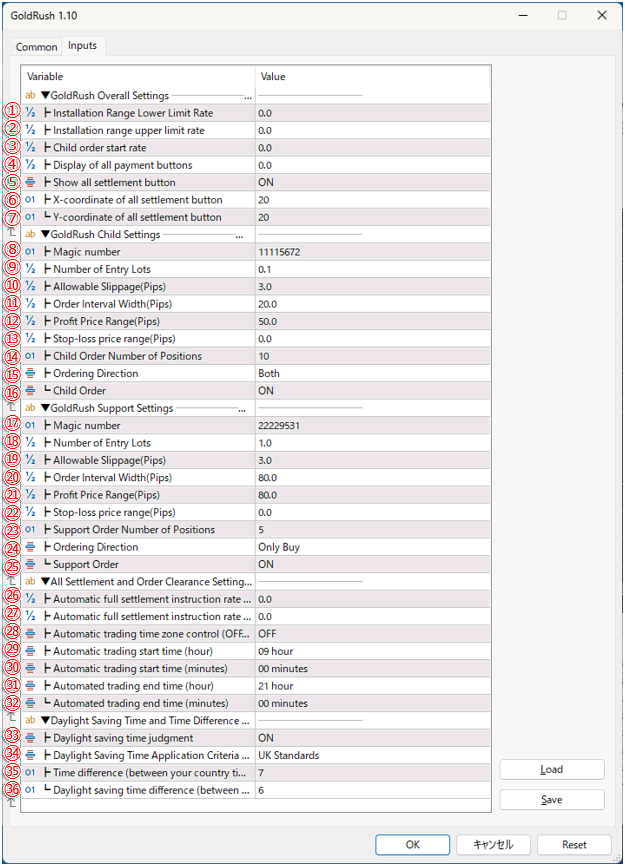The height and width of the screenshot is (866, 625).
Task: Confirm settings with the OK button
Action: tap(412, 844)
